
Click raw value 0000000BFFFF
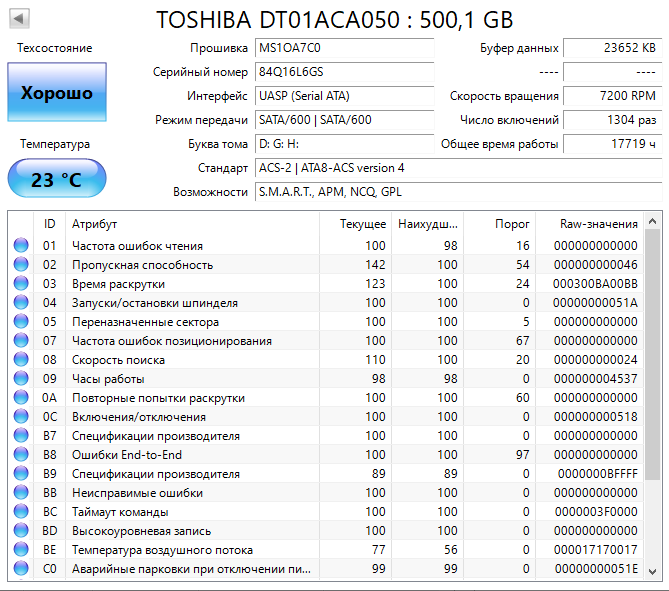coord(598,473)
